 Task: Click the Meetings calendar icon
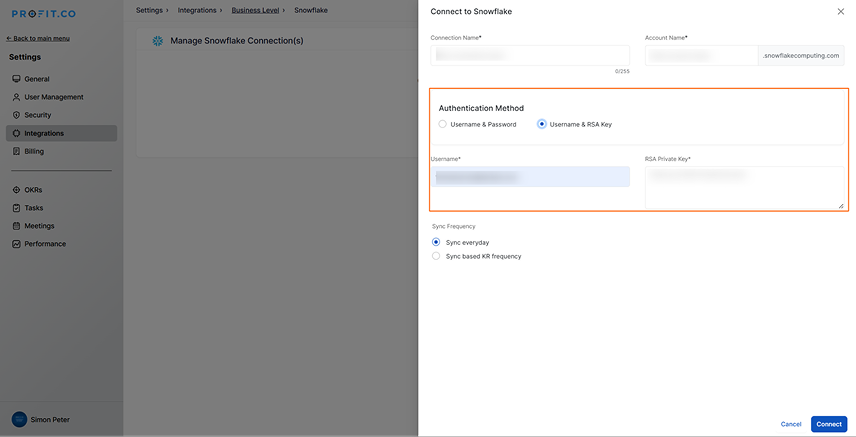pyautogui.click(x=16, y=226)
